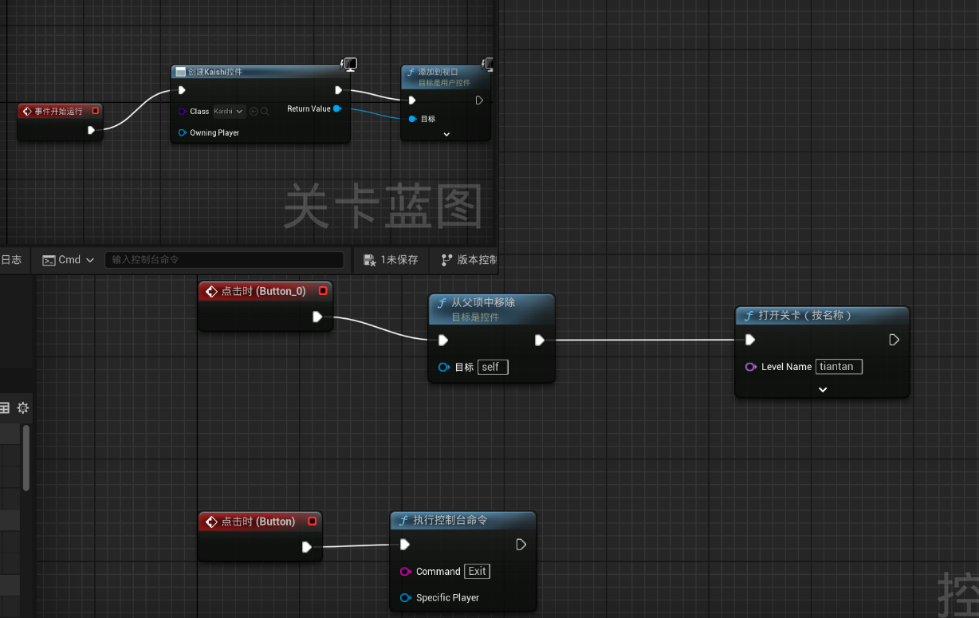Image resolution: width=979 pixels, height=618 pixels.
Task: Click the magnifier icon beside Class dropdown
Action: tap(265, 111)
